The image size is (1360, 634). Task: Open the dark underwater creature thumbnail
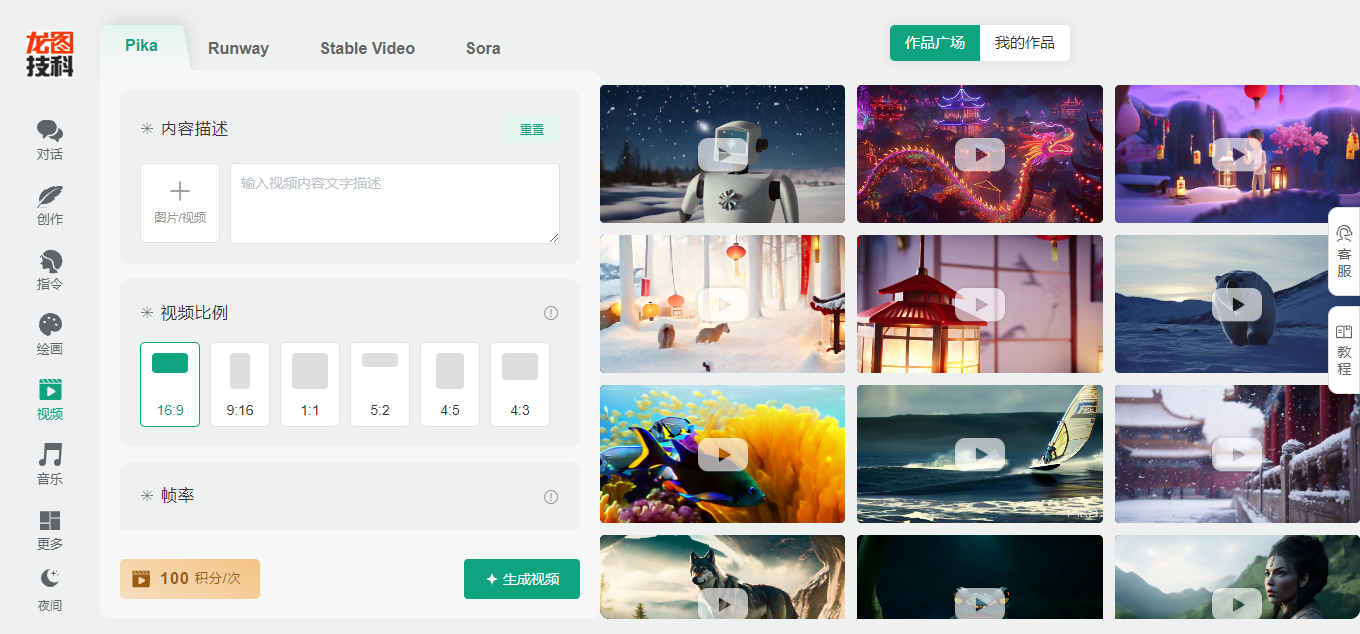980,577
